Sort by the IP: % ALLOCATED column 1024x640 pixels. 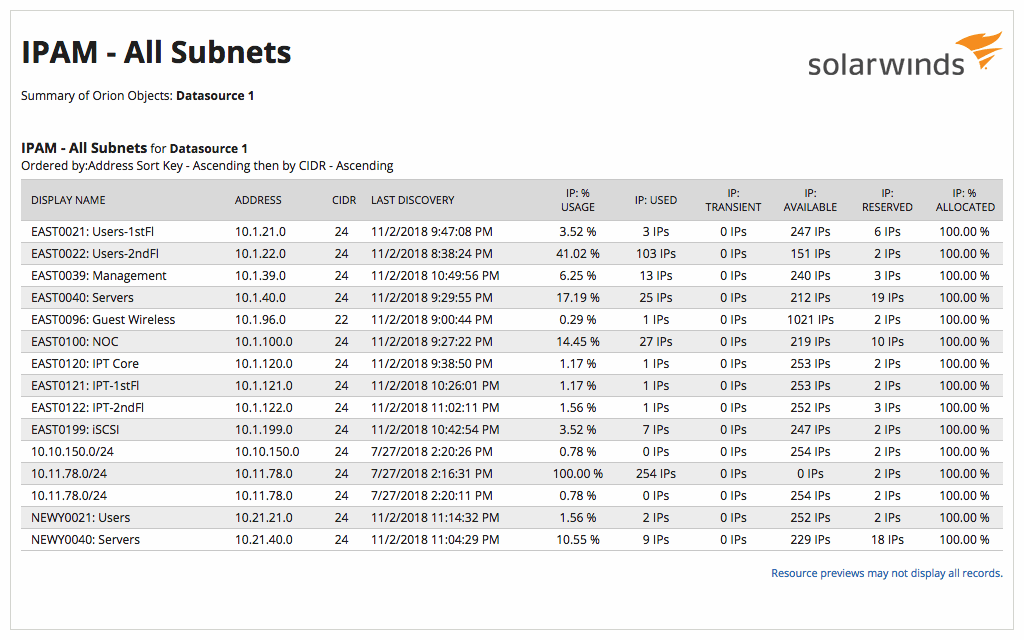pyautogui.click(x=964, y=200)
